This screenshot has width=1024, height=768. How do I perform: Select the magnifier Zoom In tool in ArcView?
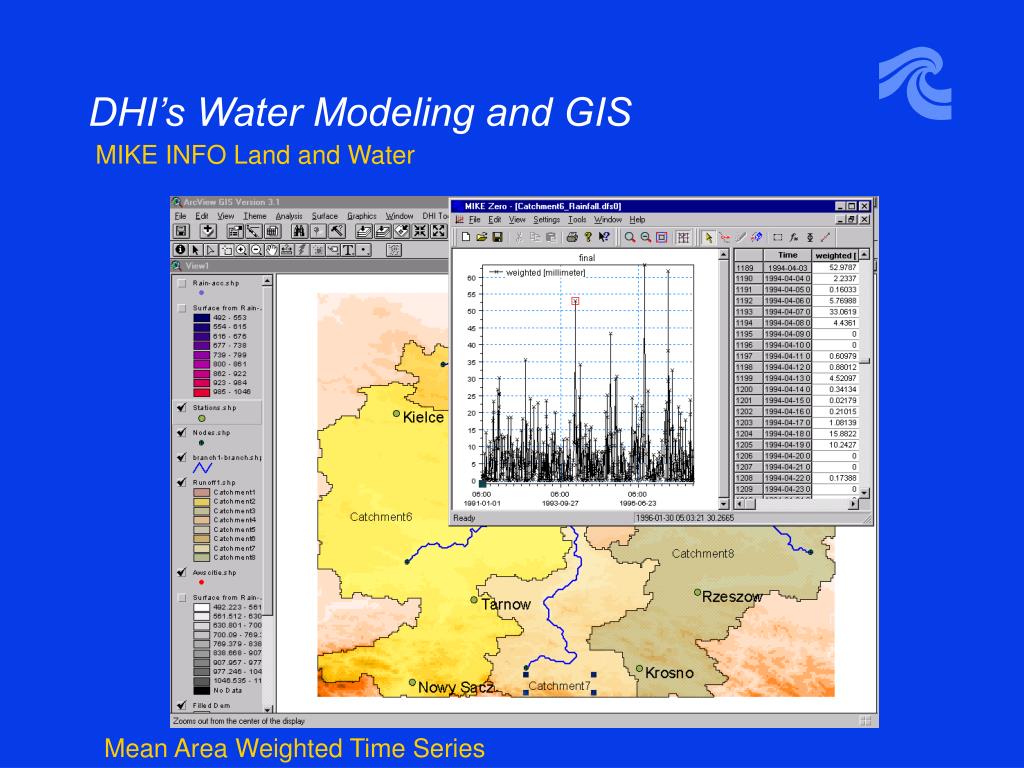[242, 249]
